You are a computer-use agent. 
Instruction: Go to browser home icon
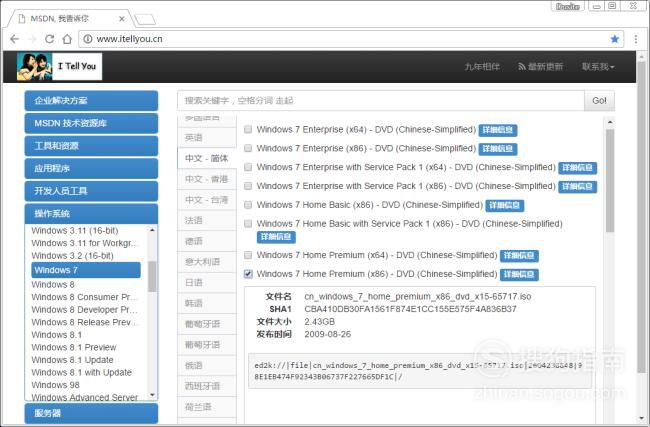coord(67,39)
